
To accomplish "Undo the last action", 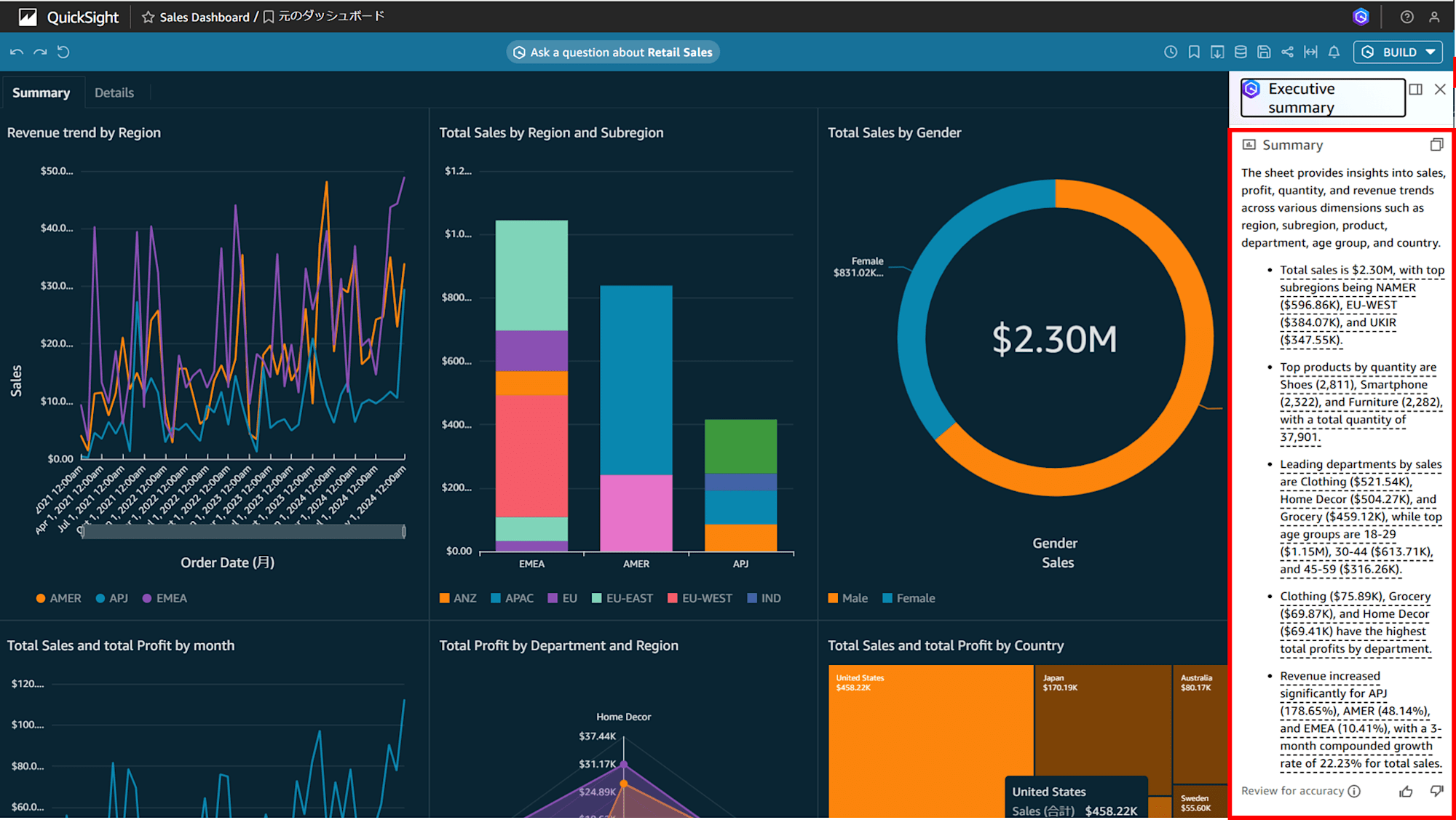I will [17, 52].
